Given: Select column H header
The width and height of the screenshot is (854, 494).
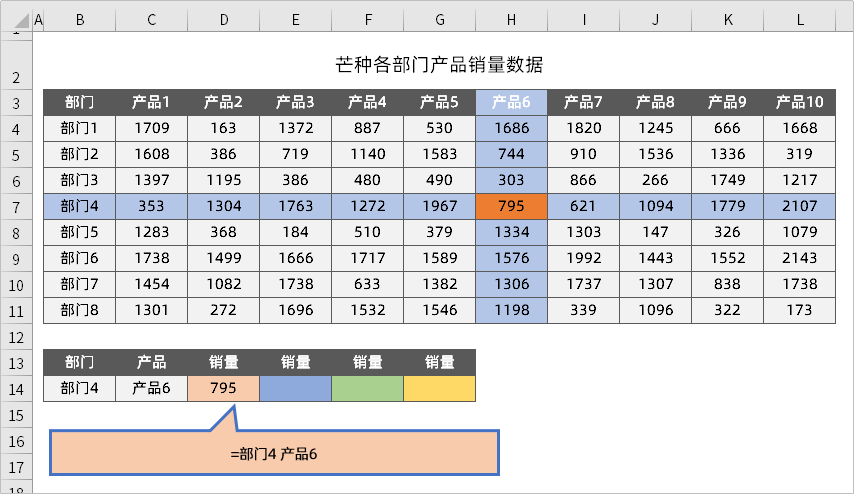Looking at the screenshot, I should [511, 19].
